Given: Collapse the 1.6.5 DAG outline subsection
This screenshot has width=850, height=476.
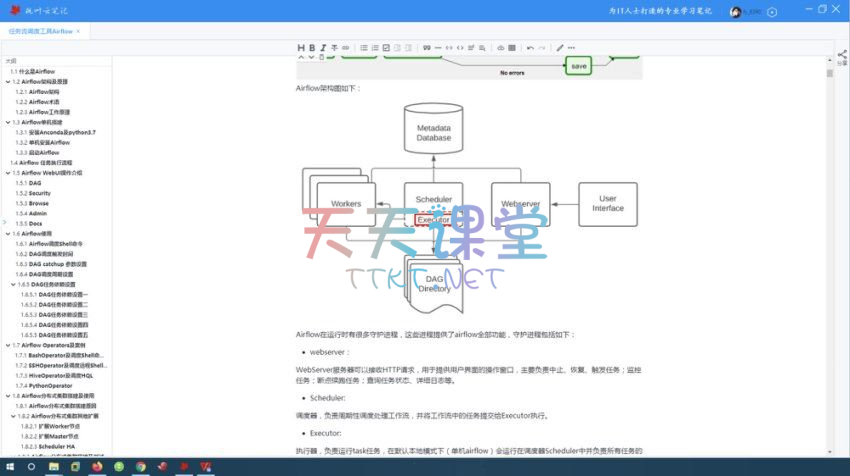Looking at the screenshot, I should click(14, 284).
